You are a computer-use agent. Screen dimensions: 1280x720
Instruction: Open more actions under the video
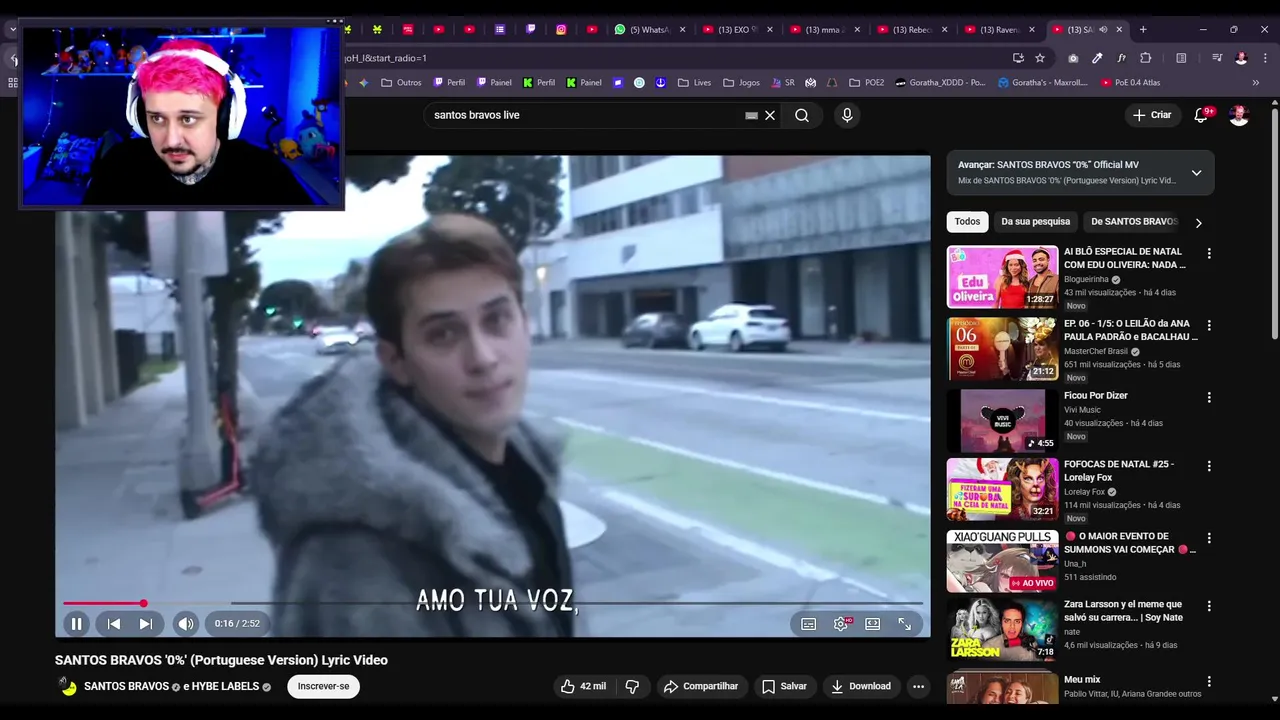[918, 686]
